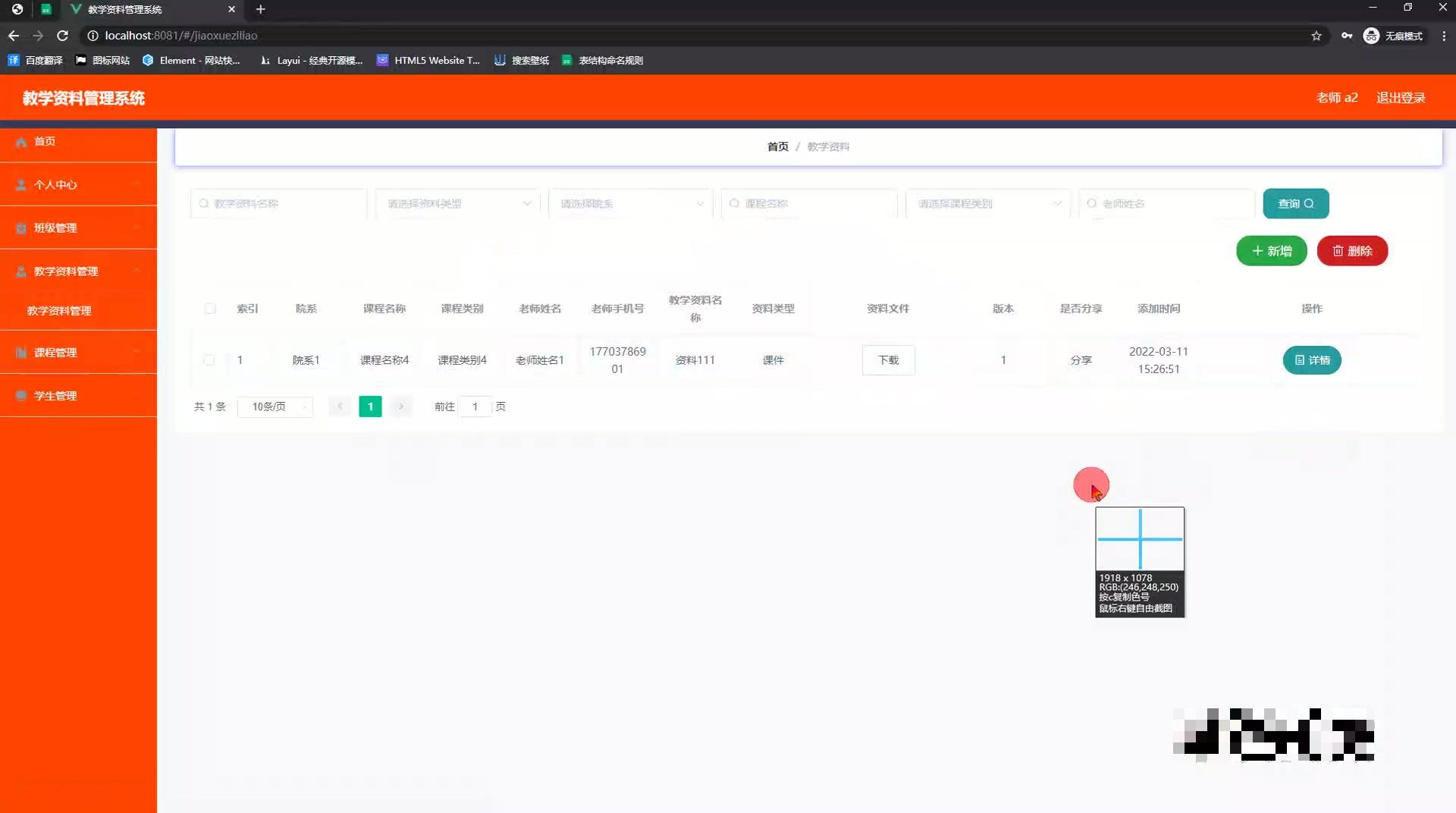Open Layui bookmark
This screenshot has width=1456, height=813.
point(311,60)
